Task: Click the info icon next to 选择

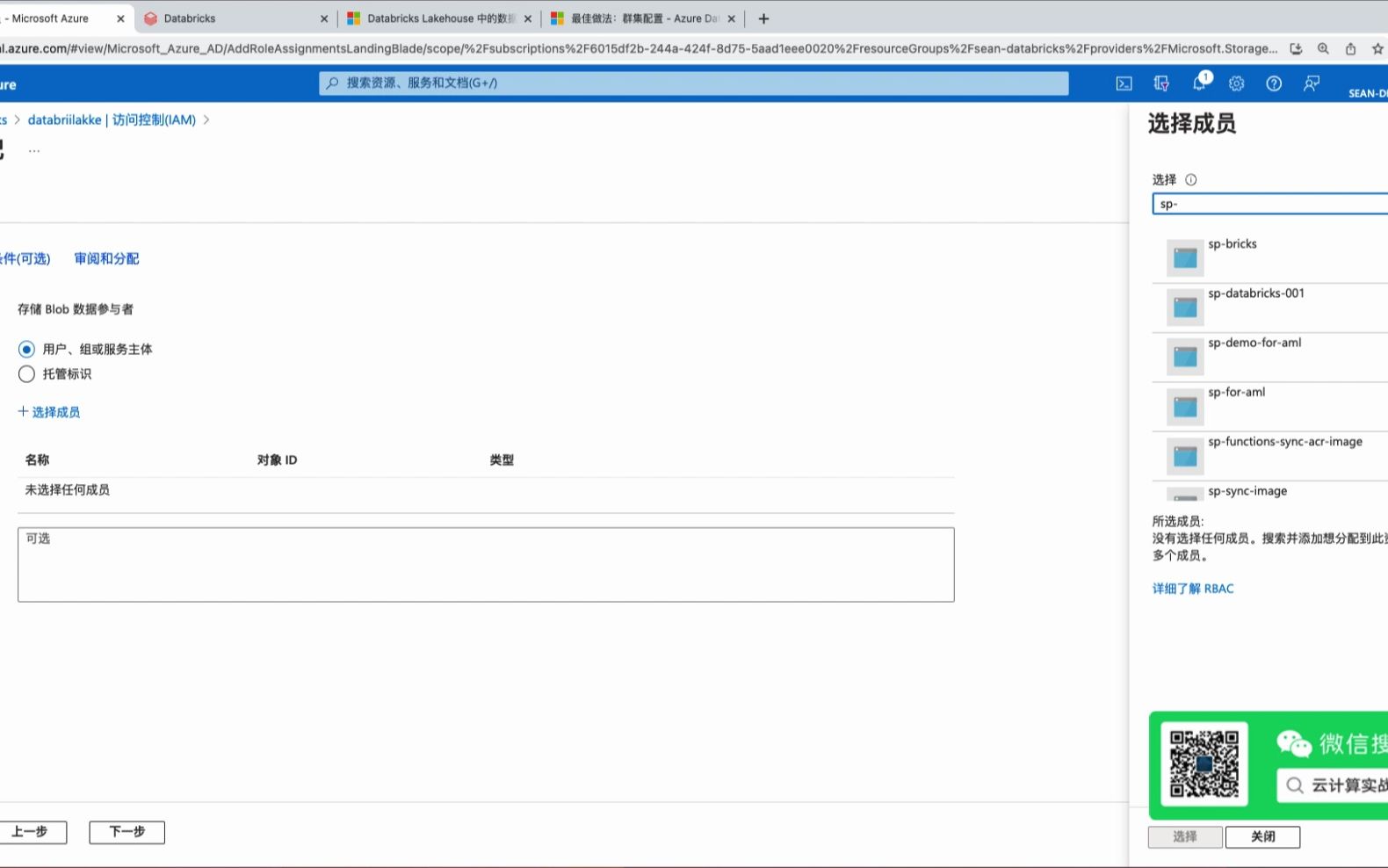Action: coord(1191,180)
